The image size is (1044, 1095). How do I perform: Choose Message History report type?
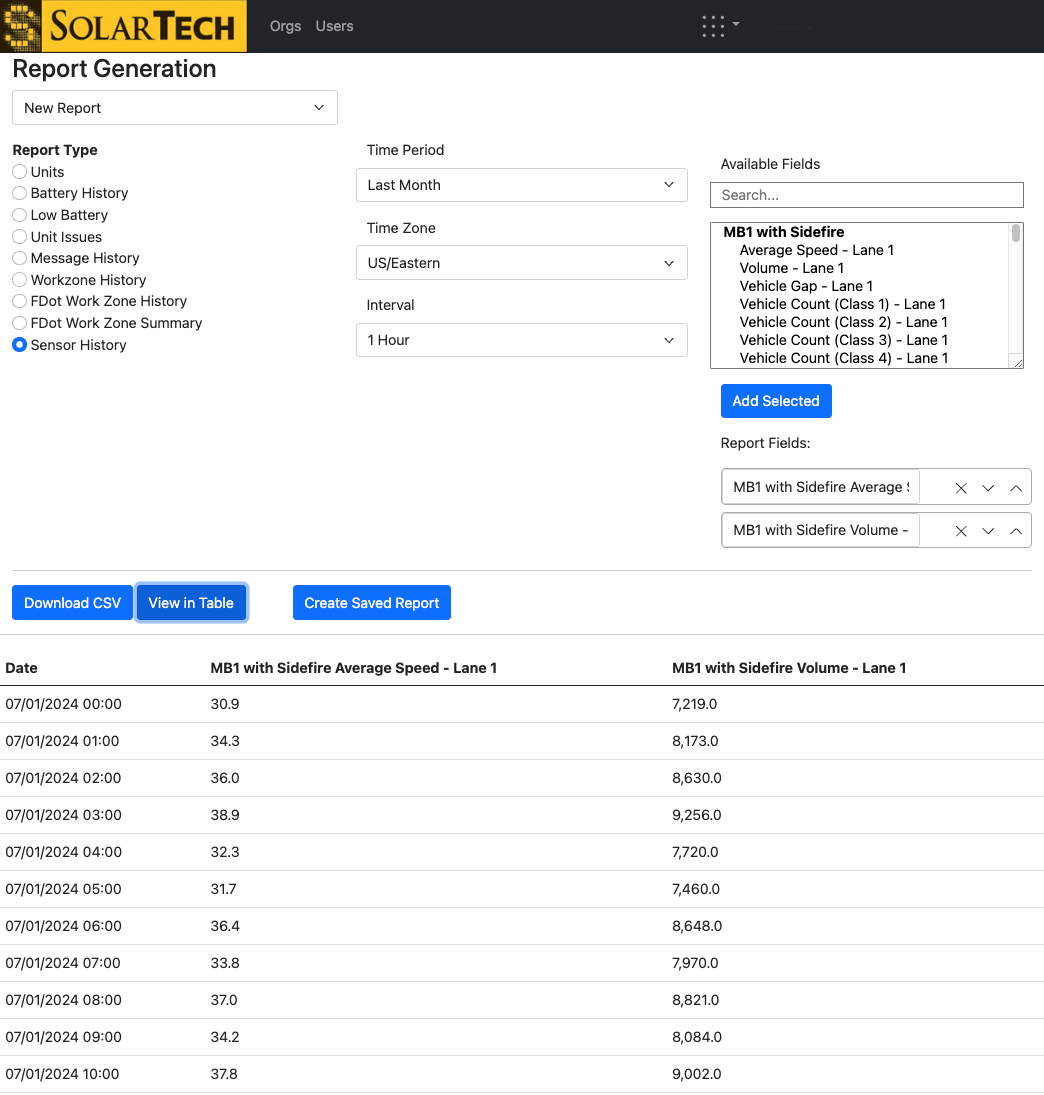[x=20, y=258]
